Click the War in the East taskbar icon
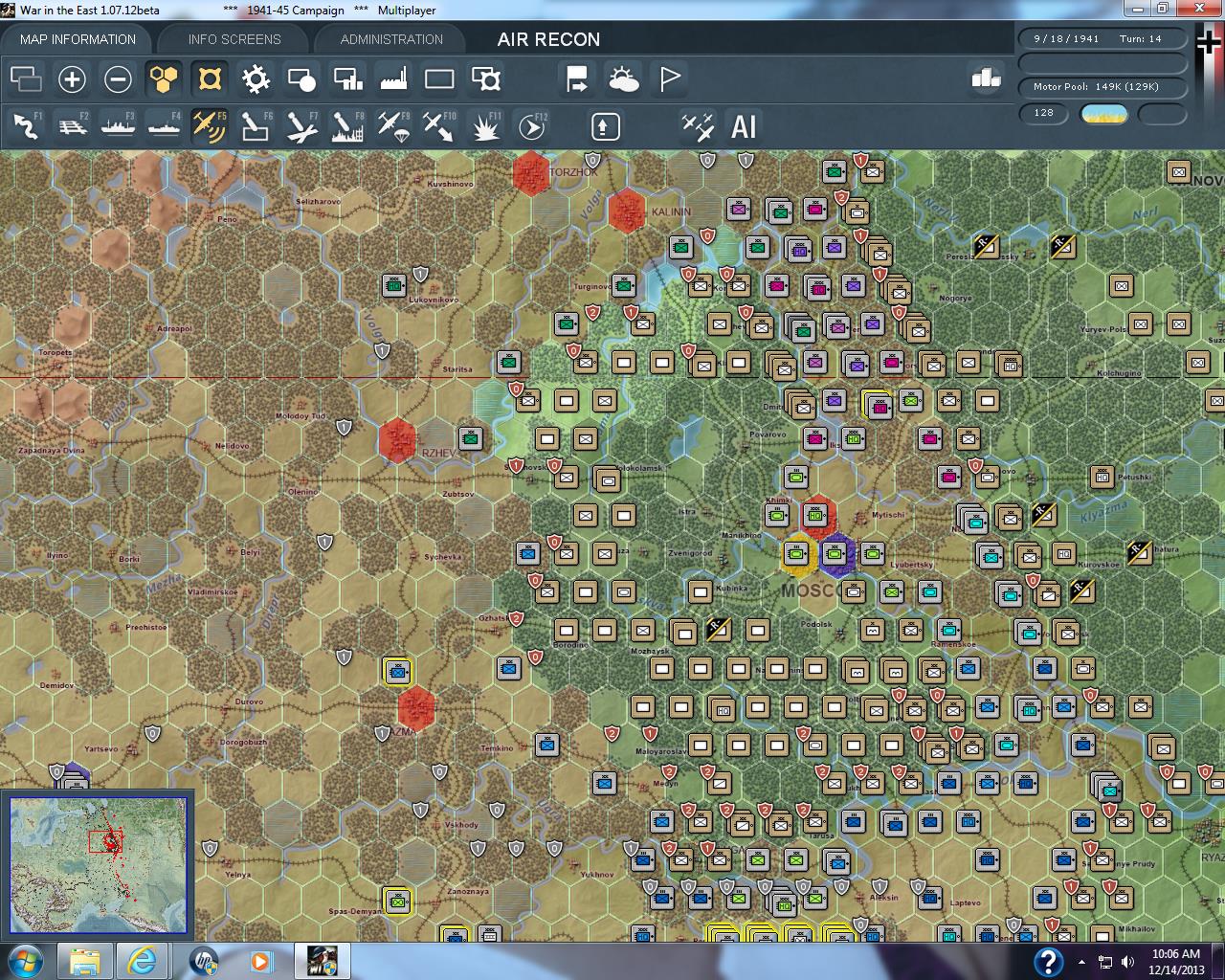1225x980 pixels. click(x=322, y=961)
